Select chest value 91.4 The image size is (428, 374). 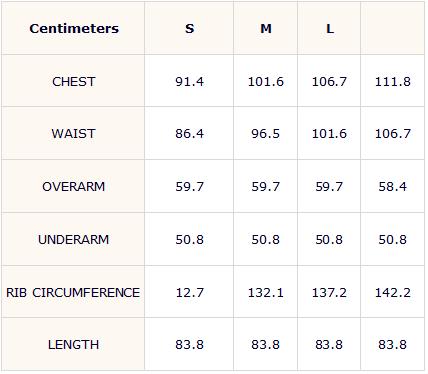tap(189, 81)
